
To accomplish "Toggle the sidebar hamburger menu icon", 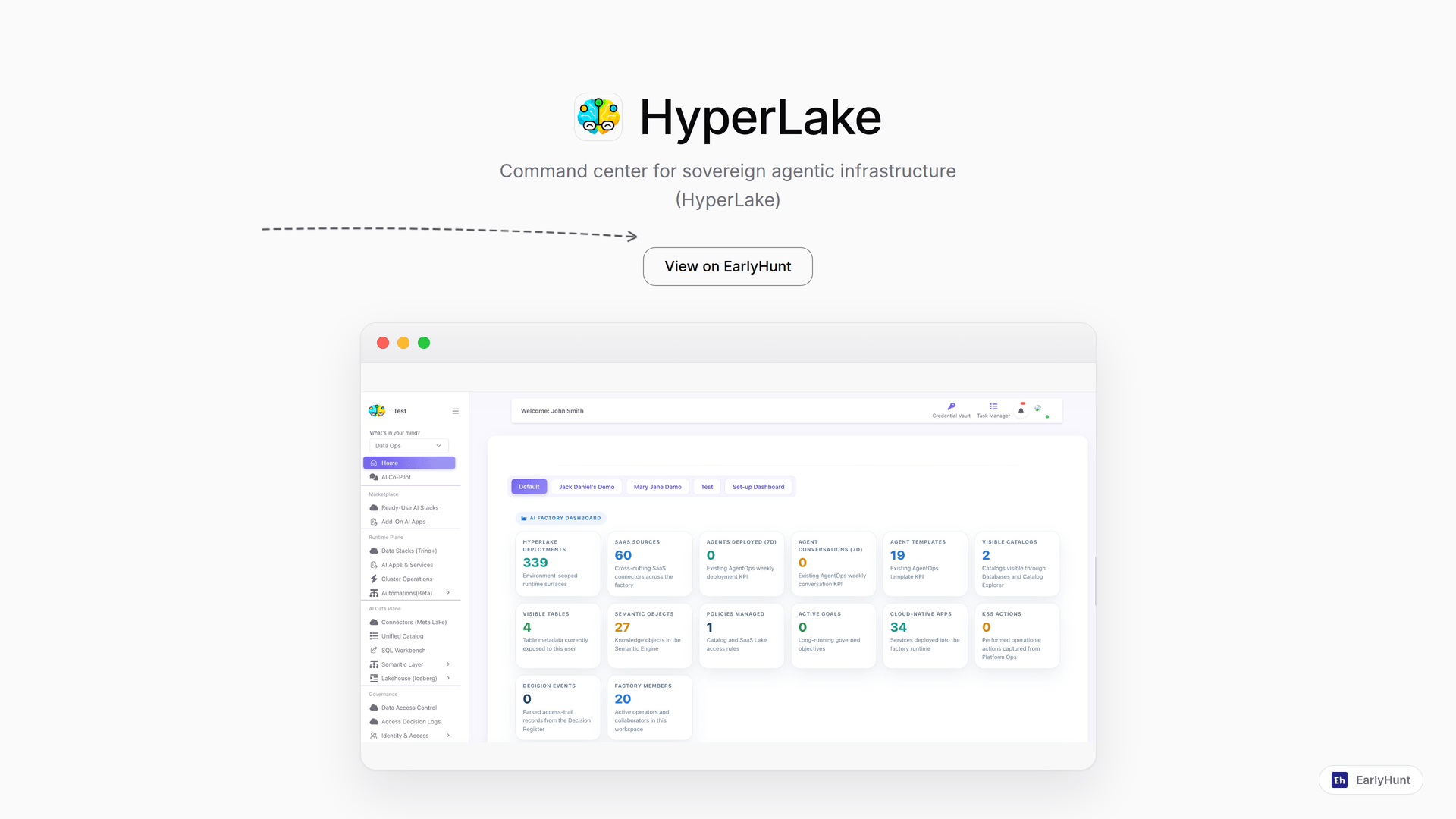I will 456,411.
